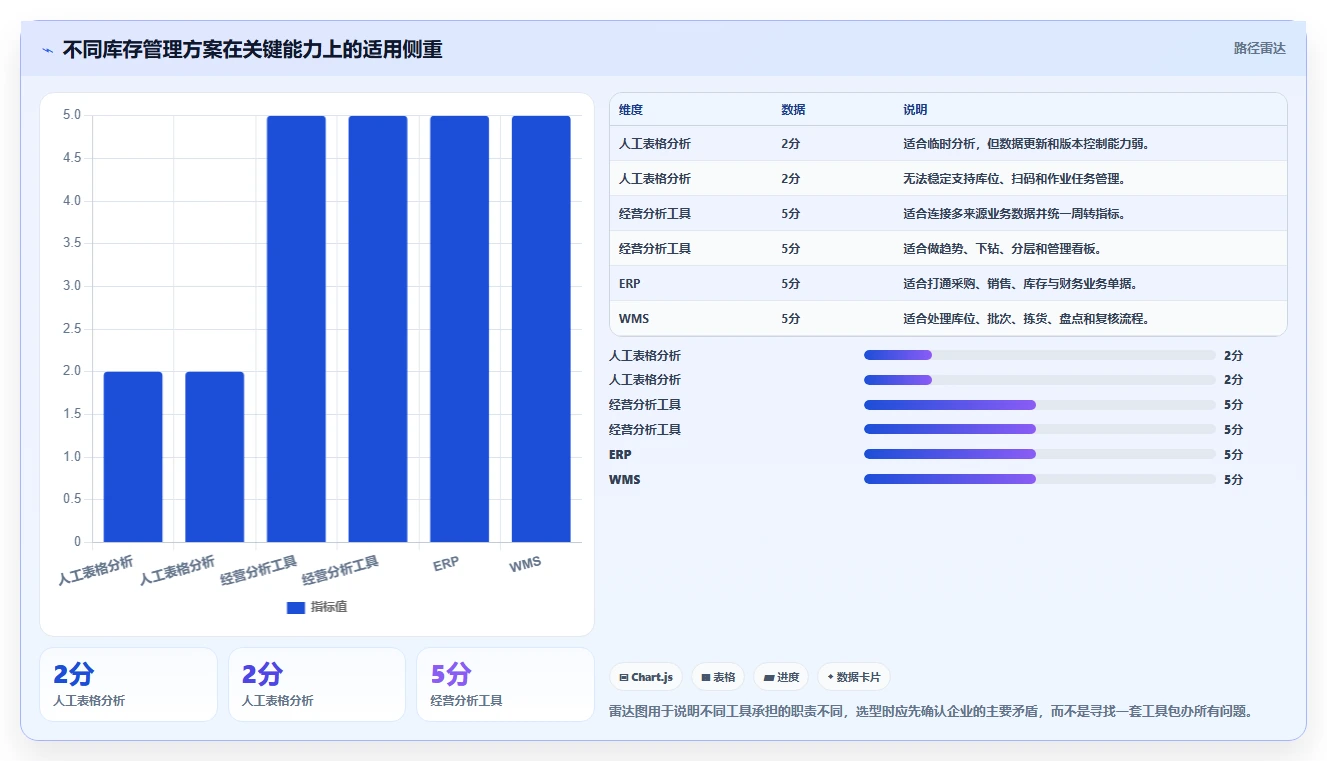Click the 进度 chip
Image resolution: width=1327 pixels, height=761 pixels.
[781, 677]
